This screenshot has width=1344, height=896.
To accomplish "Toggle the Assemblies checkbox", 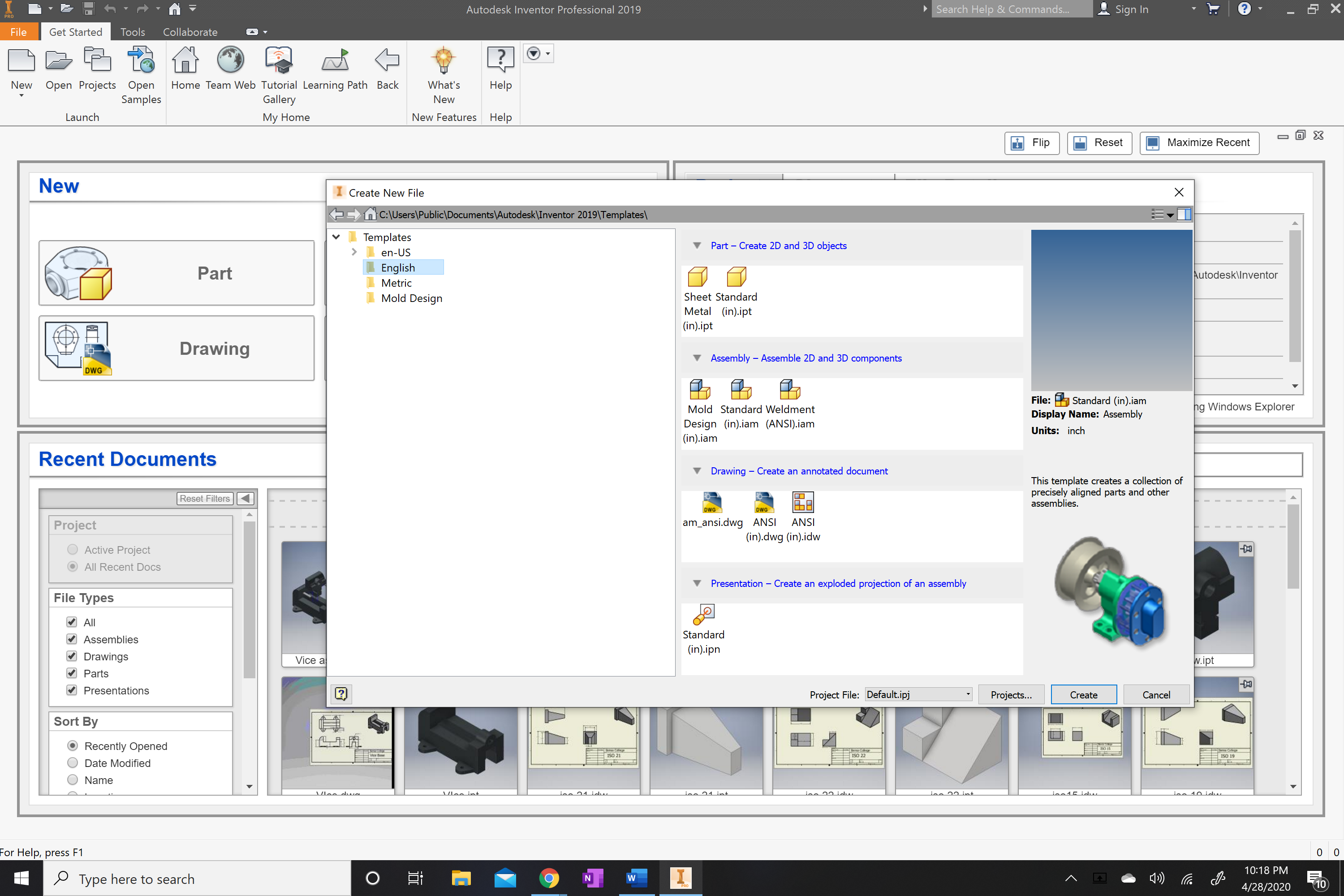I will 71,639.
